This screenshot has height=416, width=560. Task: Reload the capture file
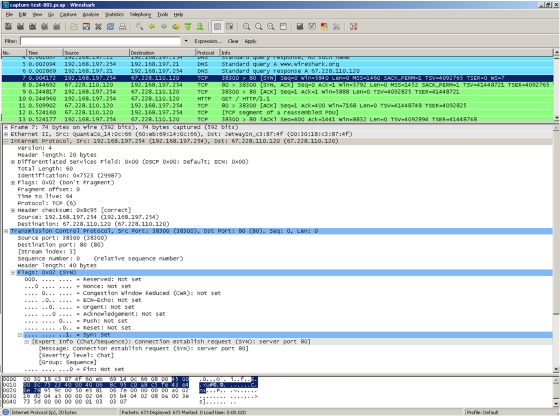click(110, 26)
